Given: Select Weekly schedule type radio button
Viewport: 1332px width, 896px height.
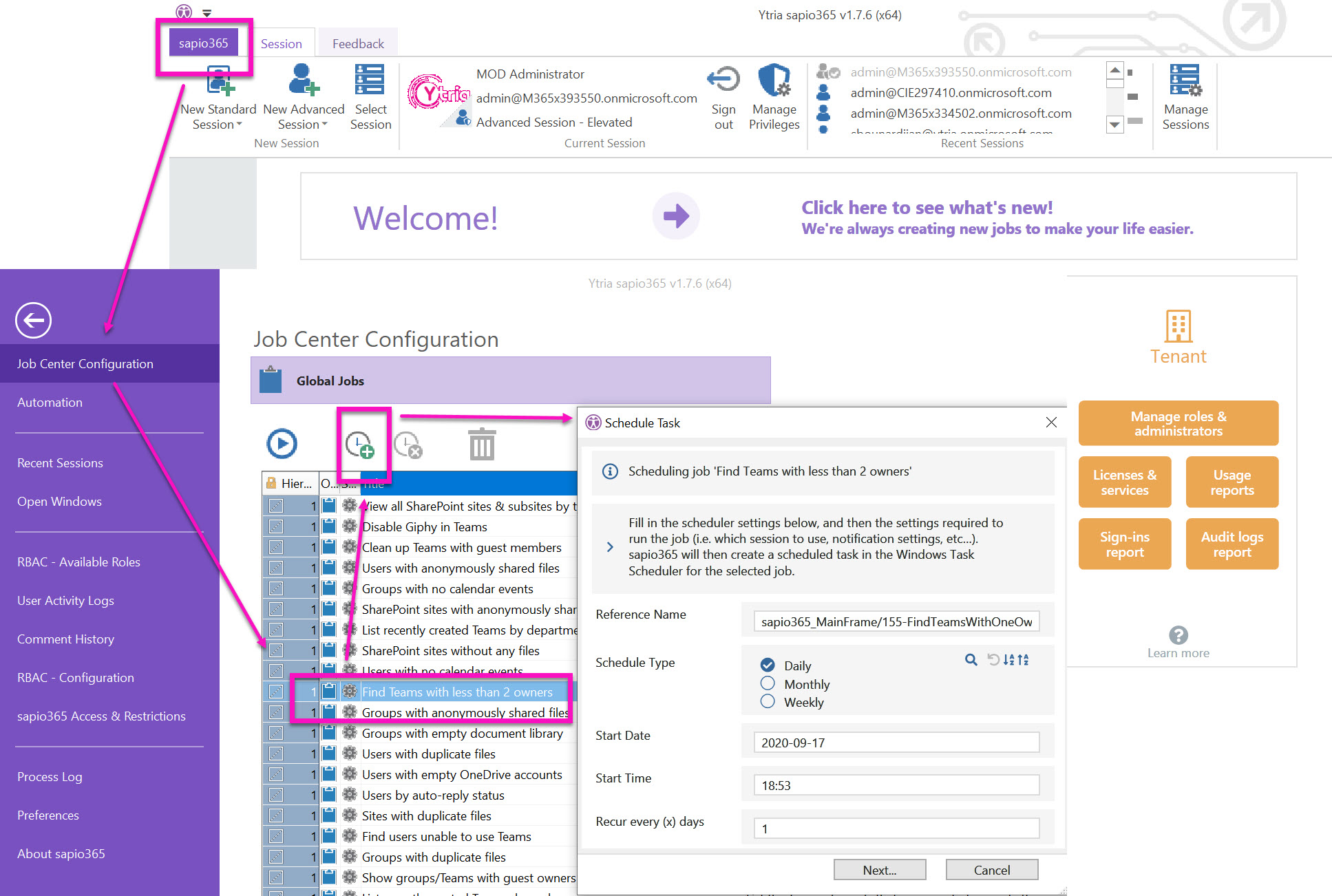Looking at the screenshot, I should pos(767,703).
